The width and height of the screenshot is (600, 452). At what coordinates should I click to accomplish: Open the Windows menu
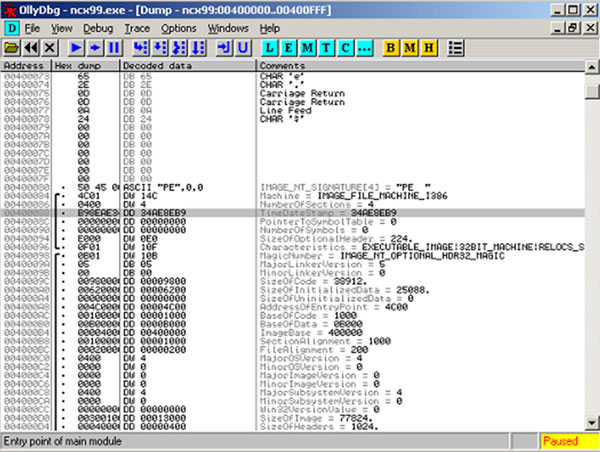[x=228, y=28]
